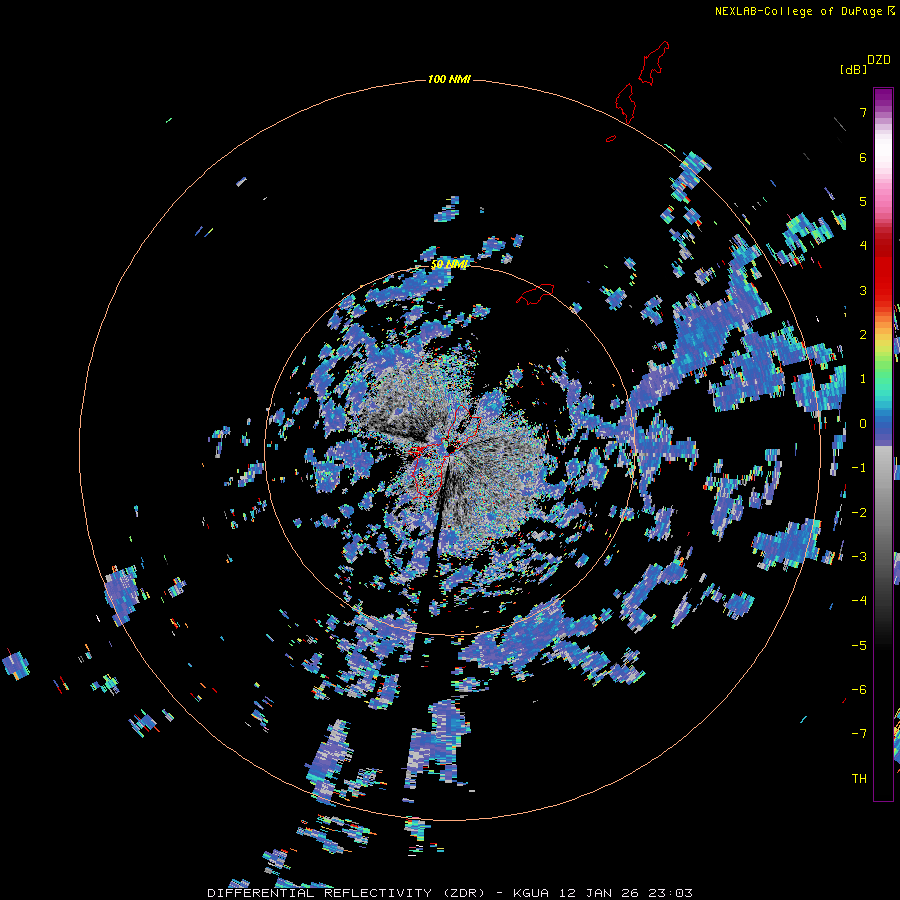Click the 3 value on the scale
Screen dimensions: 900x900
point(863,290)
